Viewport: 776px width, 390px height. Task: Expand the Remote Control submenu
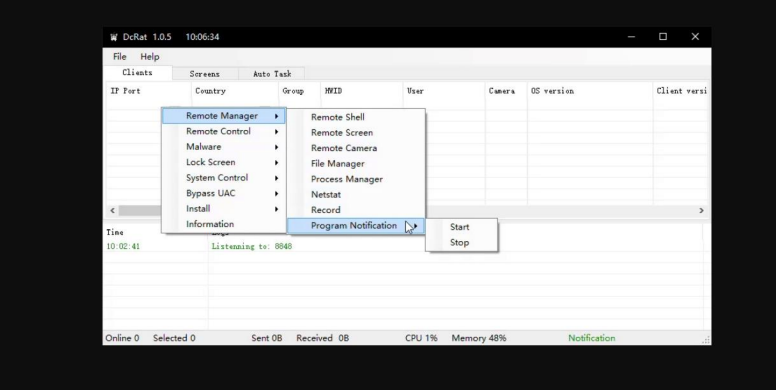[224, 131]
